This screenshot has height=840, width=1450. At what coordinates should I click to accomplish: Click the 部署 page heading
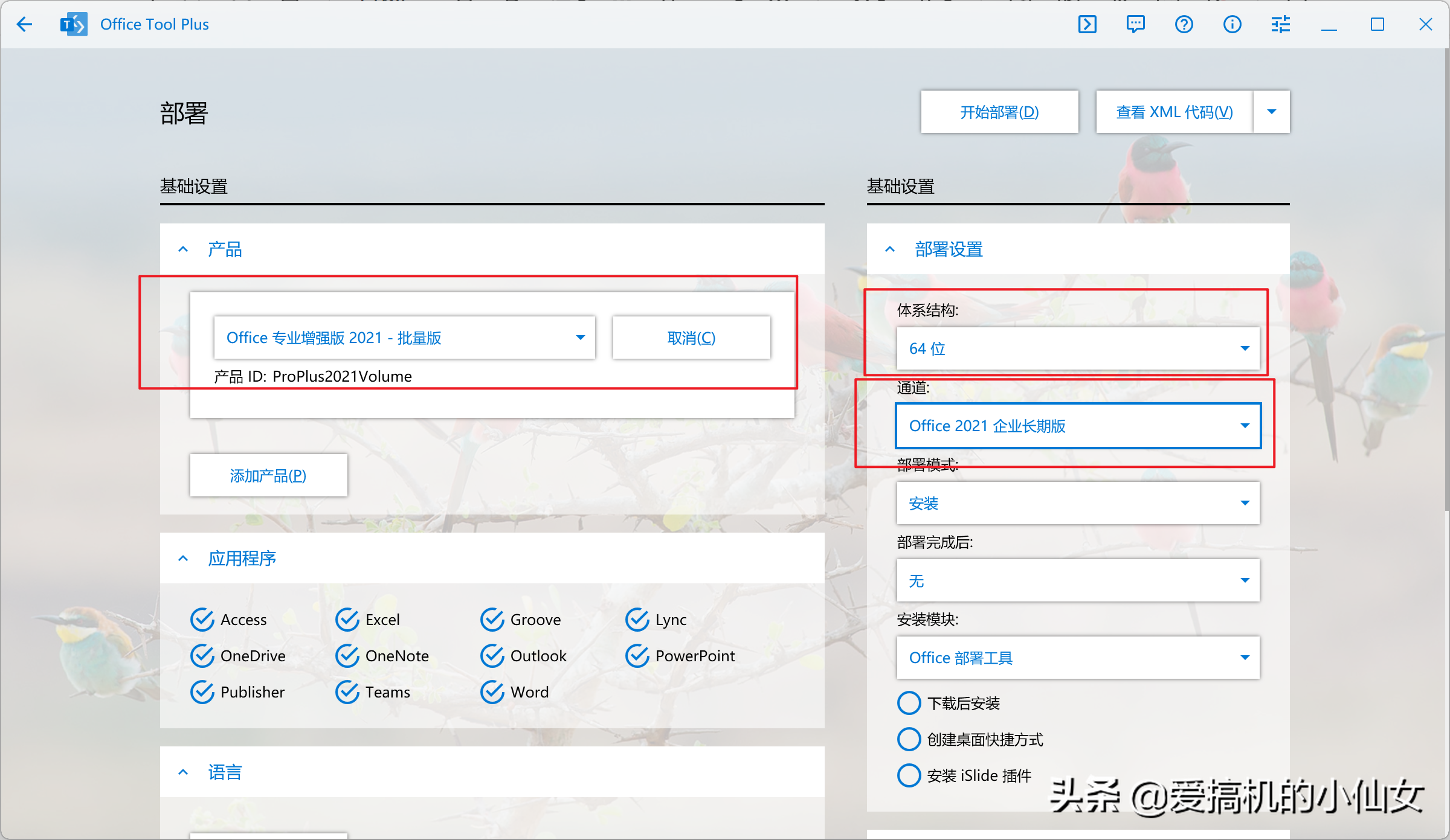tap(184, 114)
